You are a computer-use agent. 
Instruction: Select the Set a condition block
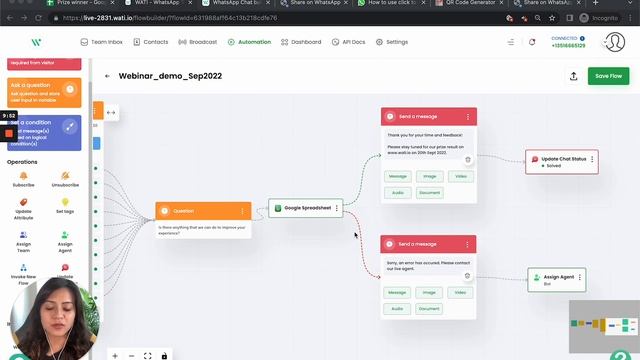(44, 133)
